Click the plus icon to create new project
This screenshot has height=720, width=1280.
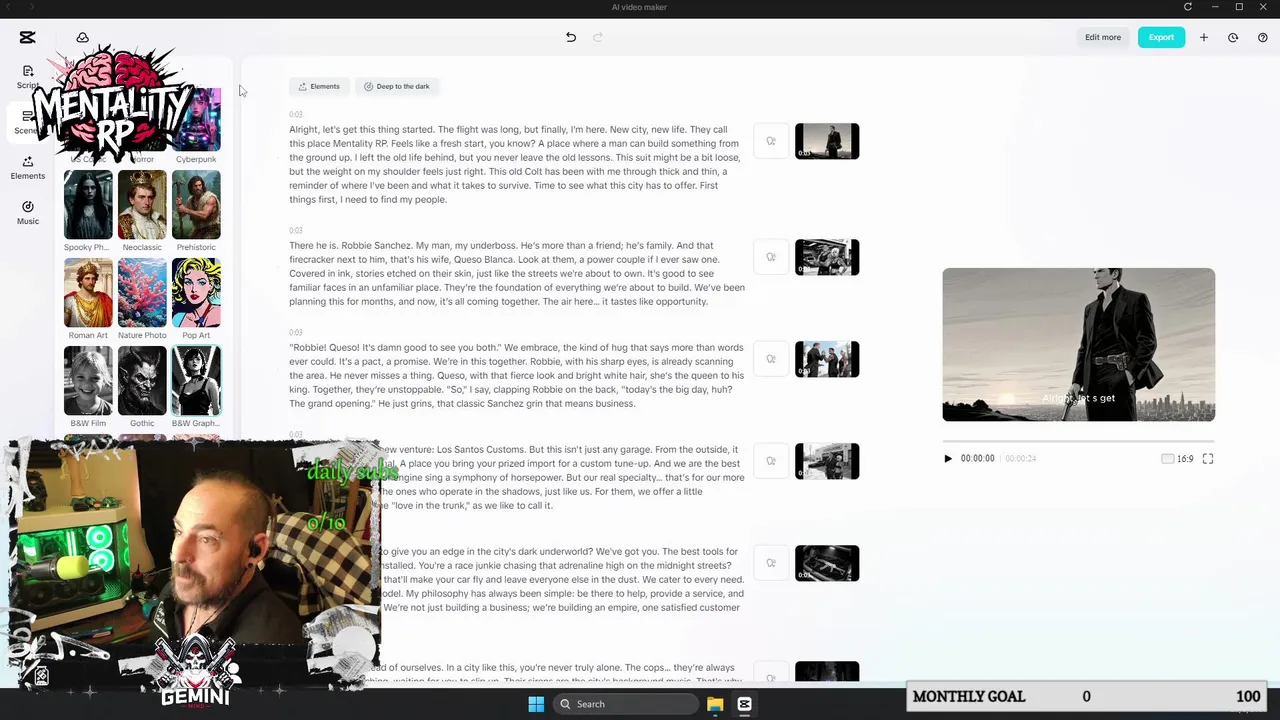(1204, 37)
